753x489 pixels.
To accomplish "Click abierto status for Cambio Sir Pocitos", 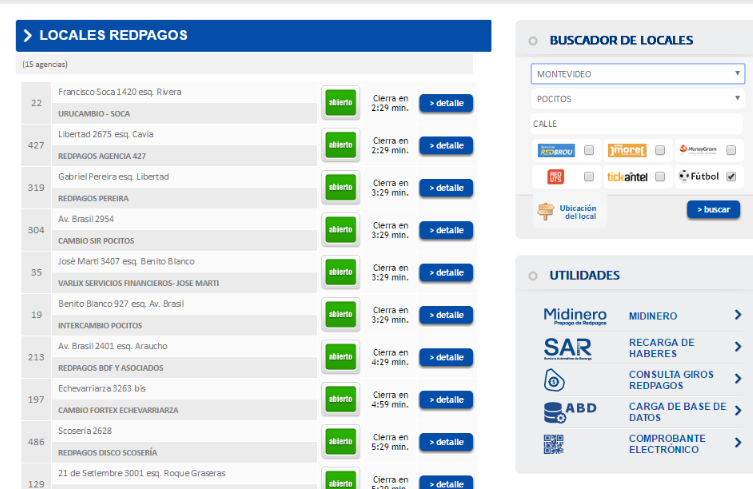I will [x=340, y=230].
